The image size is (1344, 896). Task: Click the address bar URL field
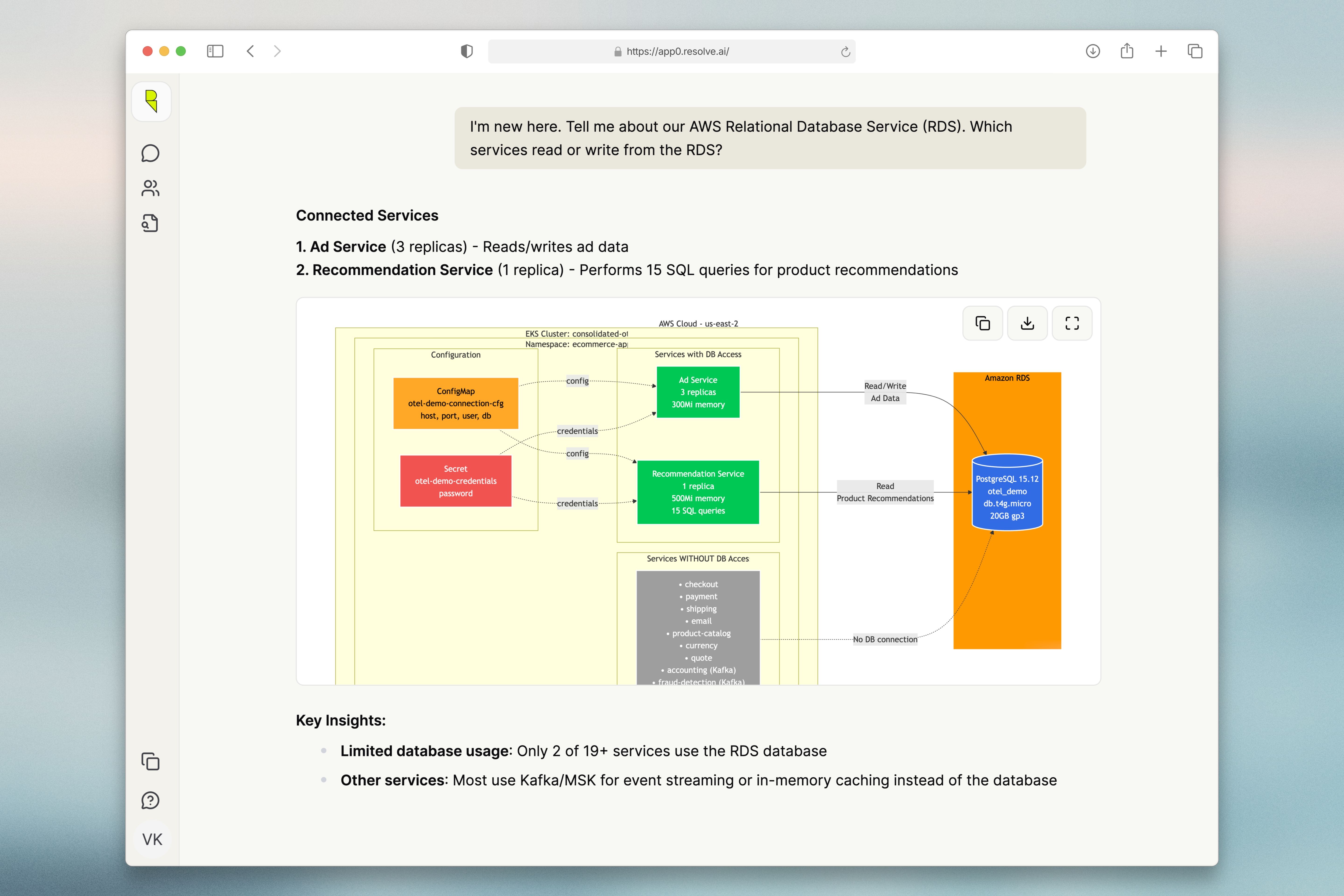coord(677,51)
